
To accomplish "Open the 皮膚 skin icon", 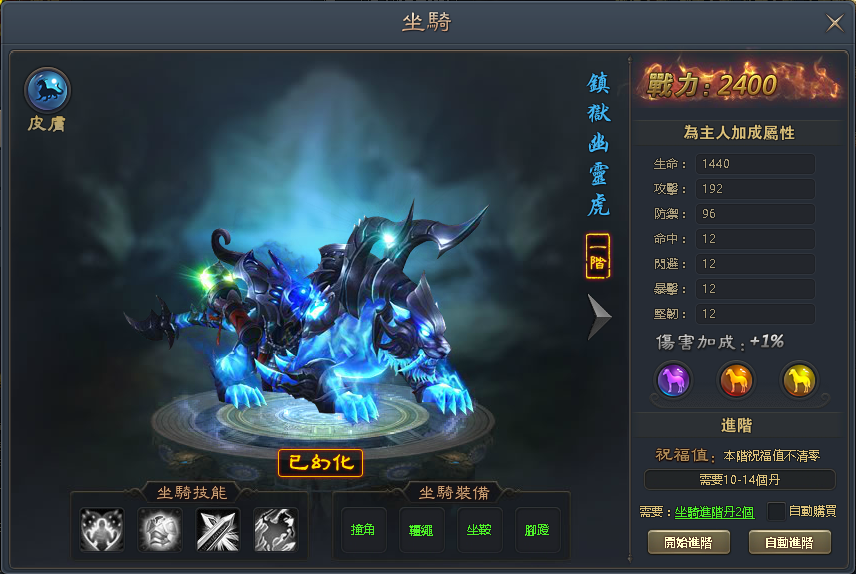I will coord(47,90).
